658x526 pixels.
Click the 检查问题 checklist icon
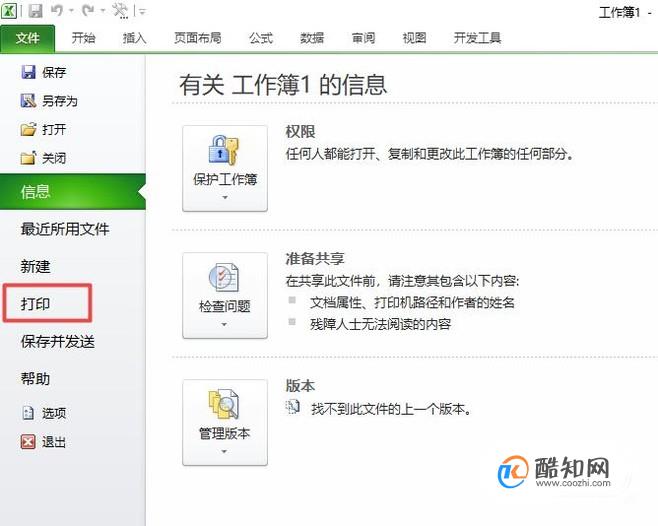tap(224, 277)
